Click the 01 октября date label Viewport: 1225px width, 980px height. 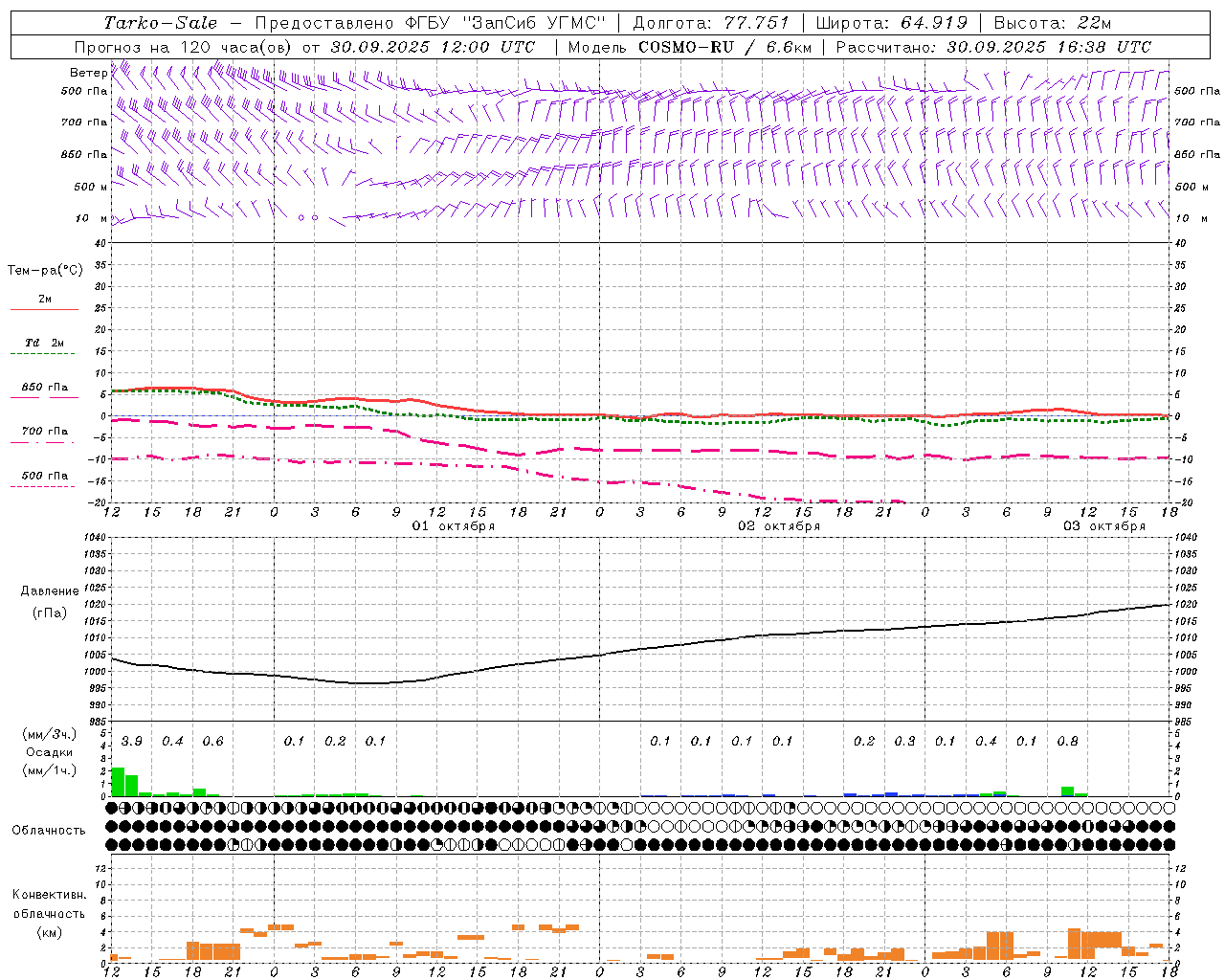pos(454,526)
